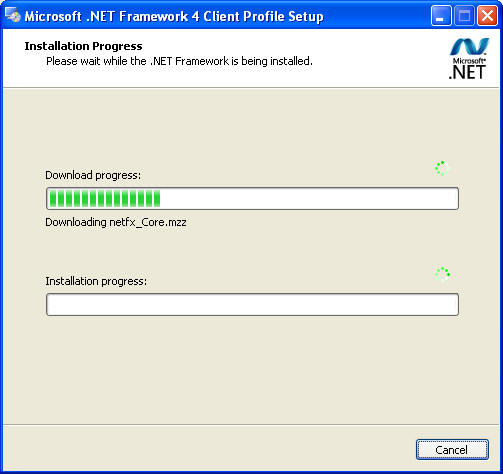
Task: Minimize the .NET Framework setup window
Action: (441, 16)
